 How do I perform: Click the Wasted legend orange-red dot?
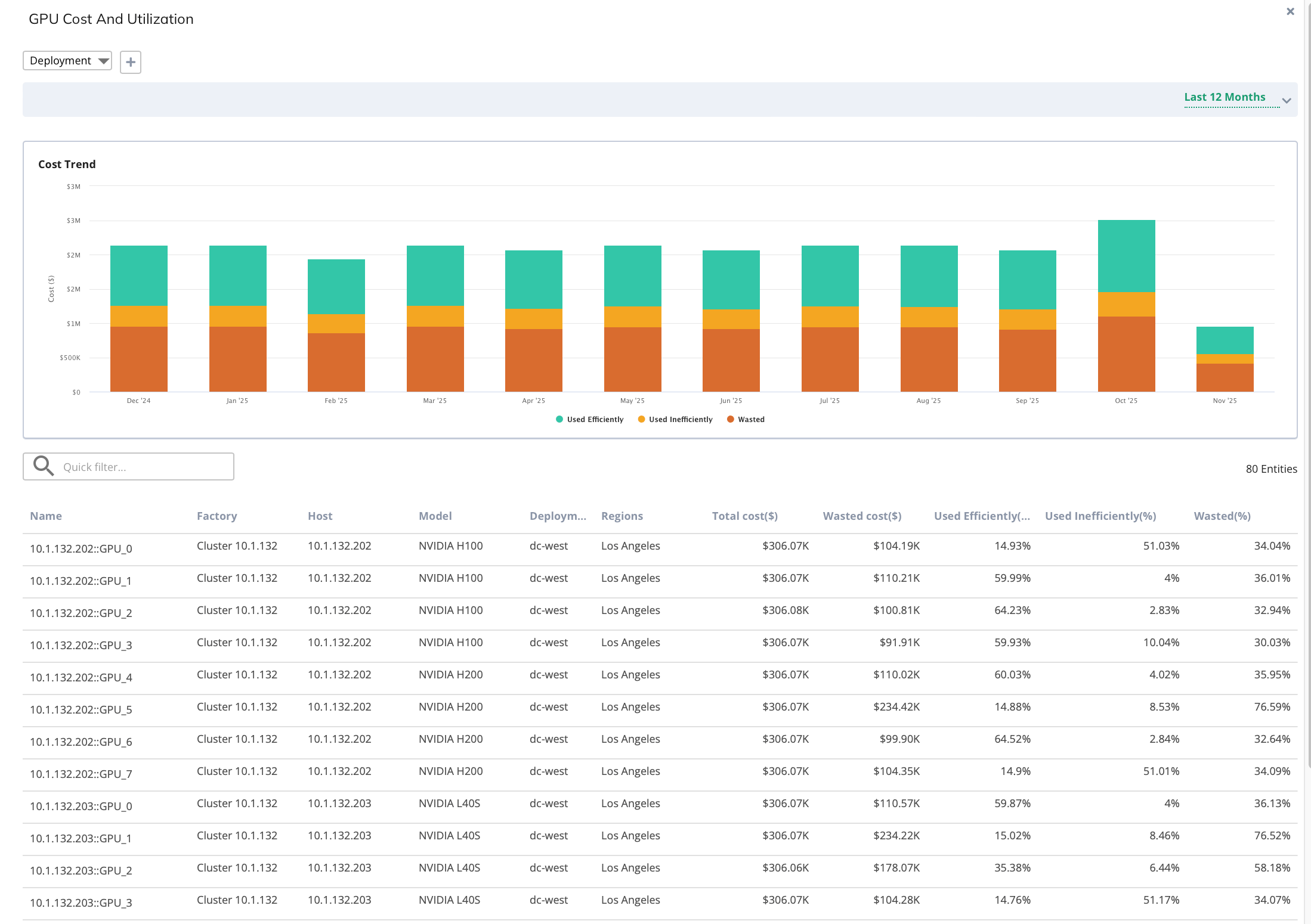pyautogui.click(x=731, y=419)
